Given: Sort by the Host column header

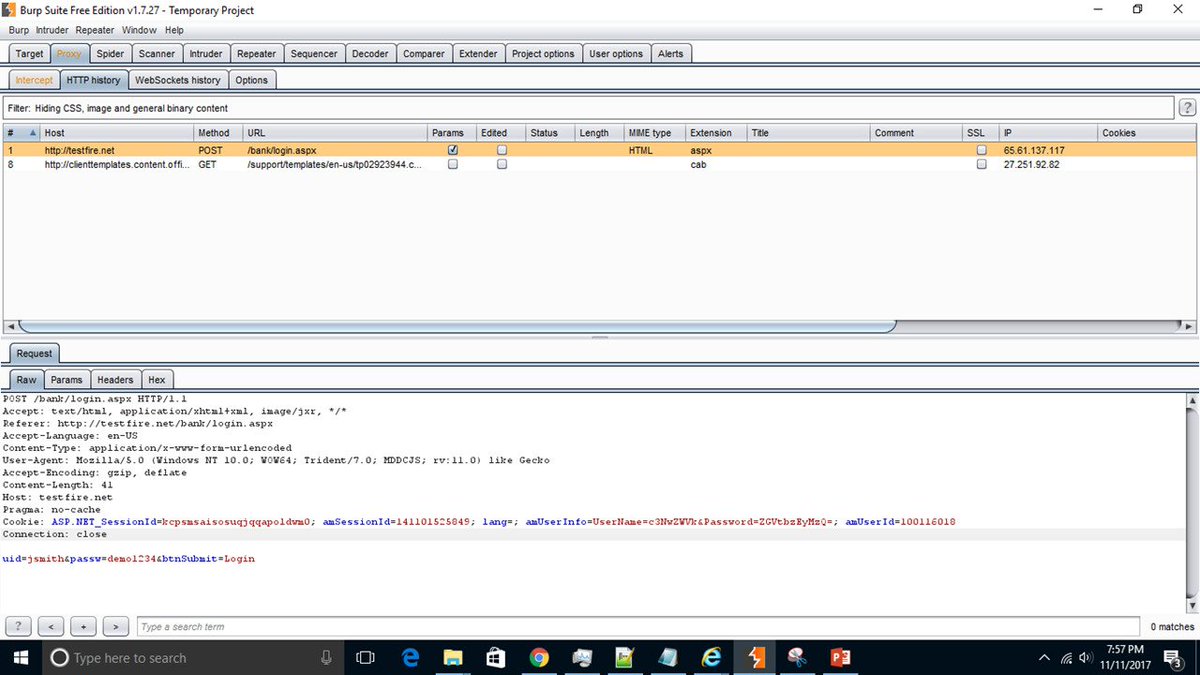Looking at the screenshot, I should click(x=117, y=133).
